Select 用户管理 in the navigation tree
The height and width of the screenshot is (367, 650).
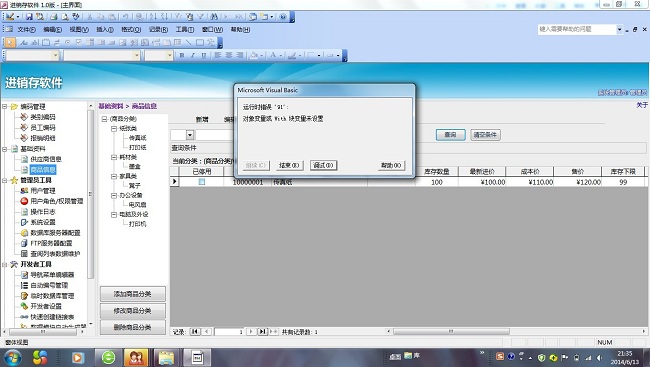[x=43, y=191]
